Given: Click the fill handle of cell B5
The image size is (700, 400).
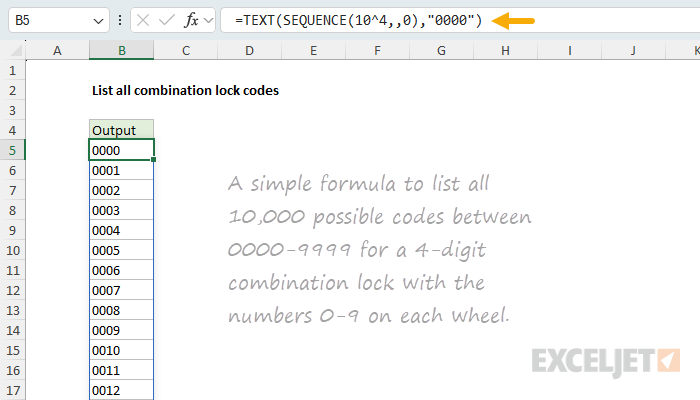Looking at the screenshot, I should [x=154, y=159].
